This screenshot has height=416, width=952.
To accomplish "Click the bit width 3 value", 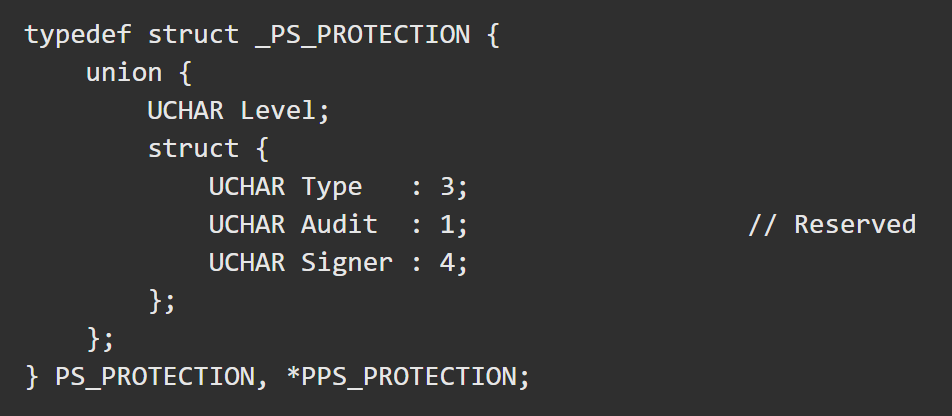I will click(x=447, y=187).
